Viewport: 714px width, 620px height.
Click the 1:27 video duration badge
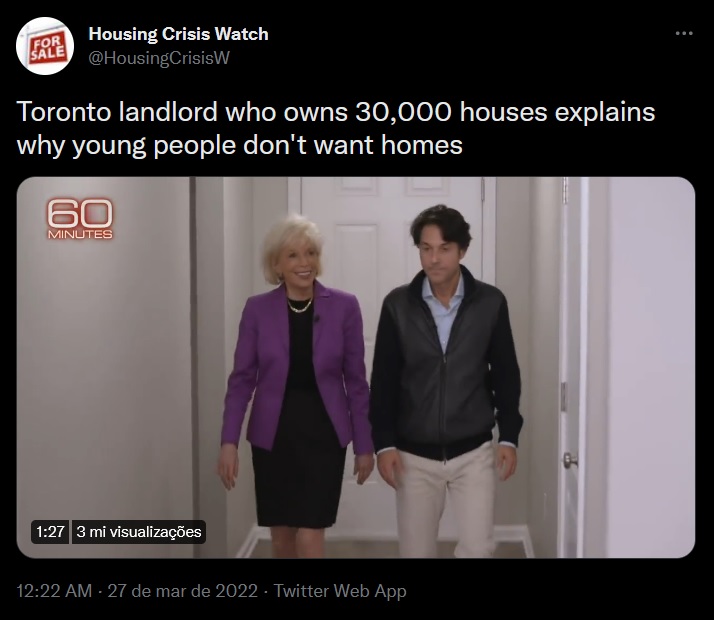pyautogui.click(x=50, y=532)
